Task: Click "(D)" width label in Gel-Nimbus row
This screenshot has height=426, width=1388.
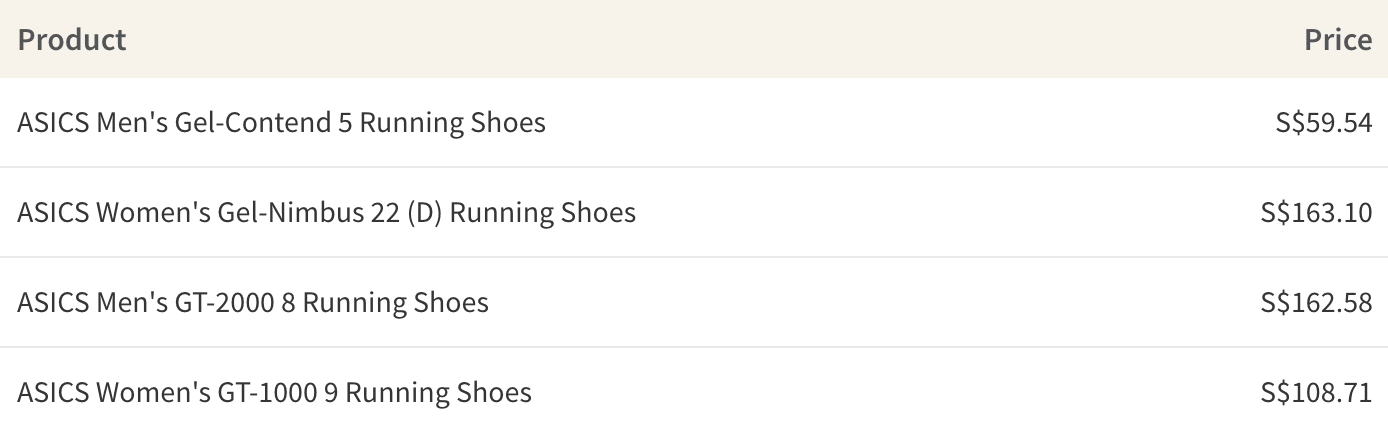Action: pyautogui.click(x=425, y=213)
